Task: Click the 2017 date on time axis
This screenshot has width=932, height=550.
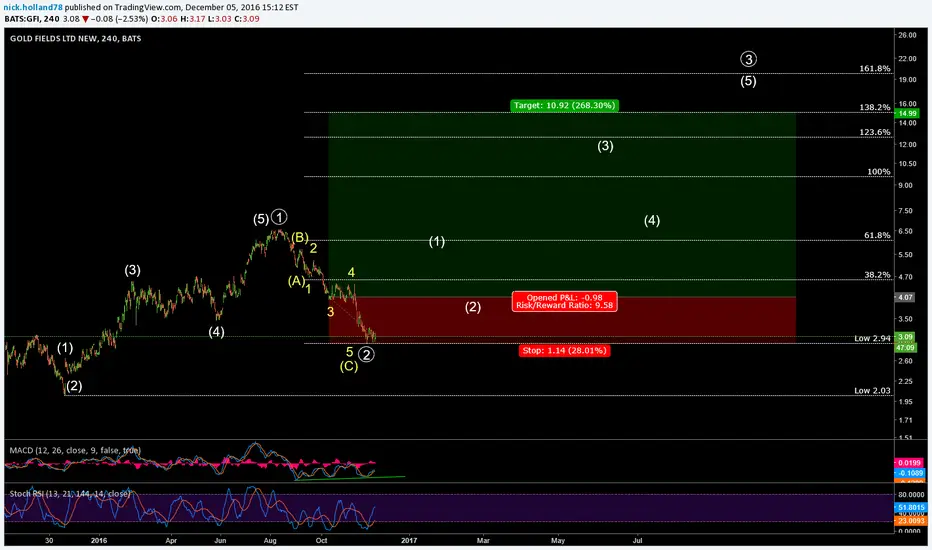Action: pos(409,540)
